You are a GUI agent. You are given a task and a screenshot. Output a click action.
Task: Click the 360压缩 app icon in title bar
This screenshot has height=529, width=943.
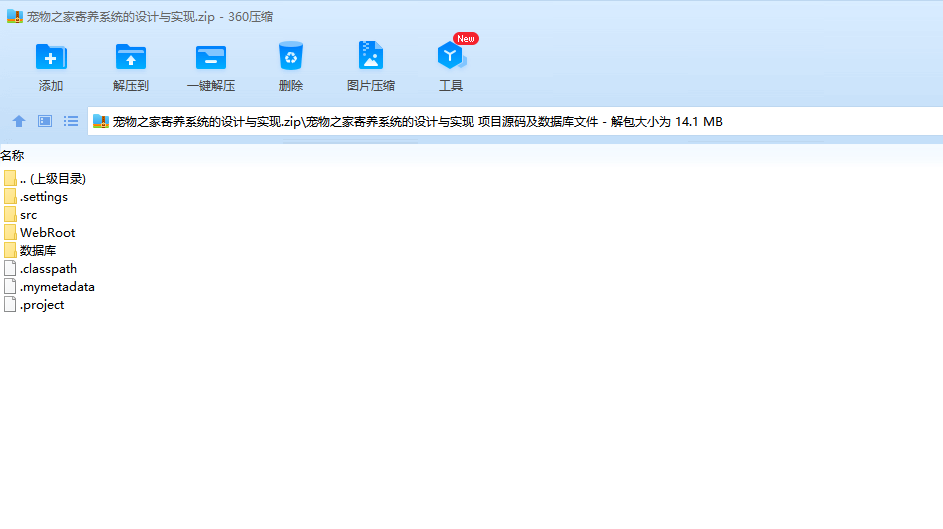click(14, 16)
